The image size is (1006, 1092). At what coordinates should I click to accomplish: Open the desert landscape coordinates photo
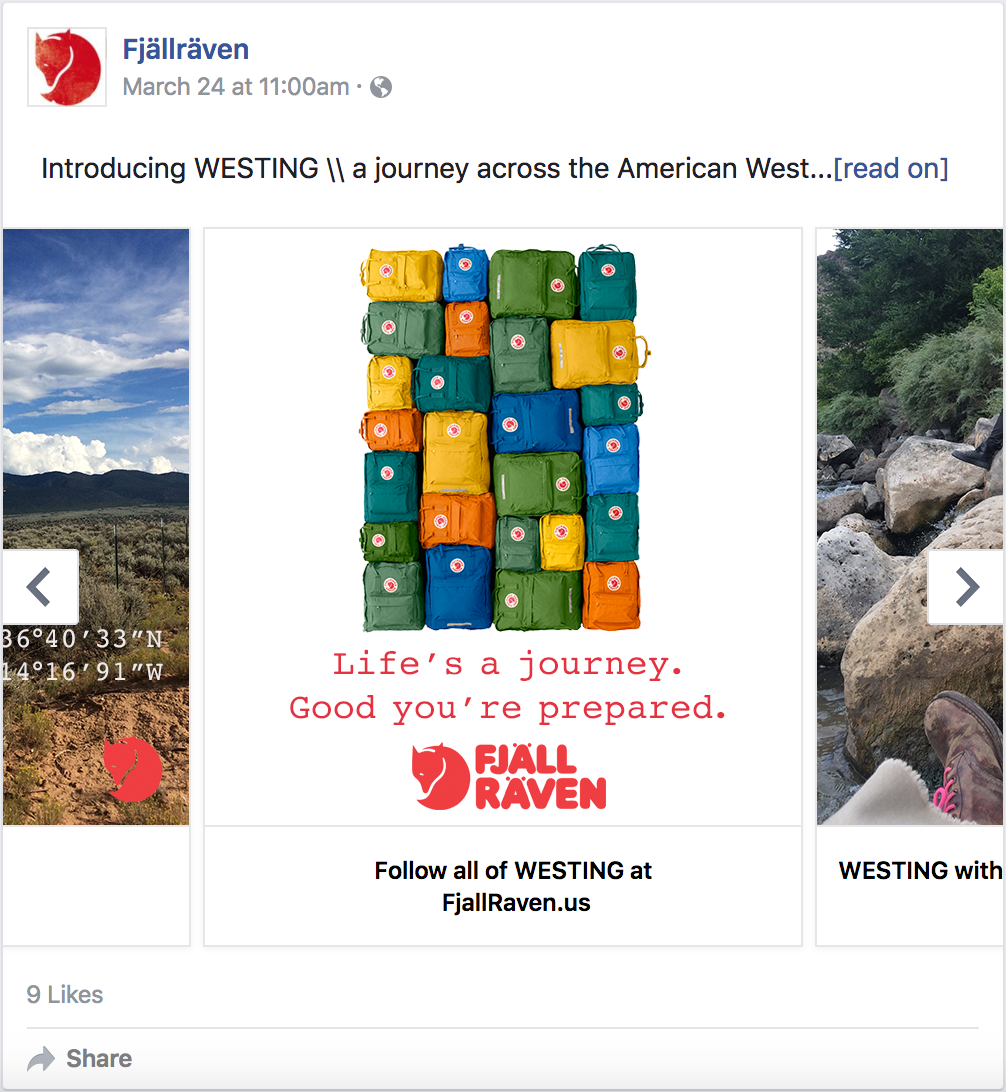(96, 526)
